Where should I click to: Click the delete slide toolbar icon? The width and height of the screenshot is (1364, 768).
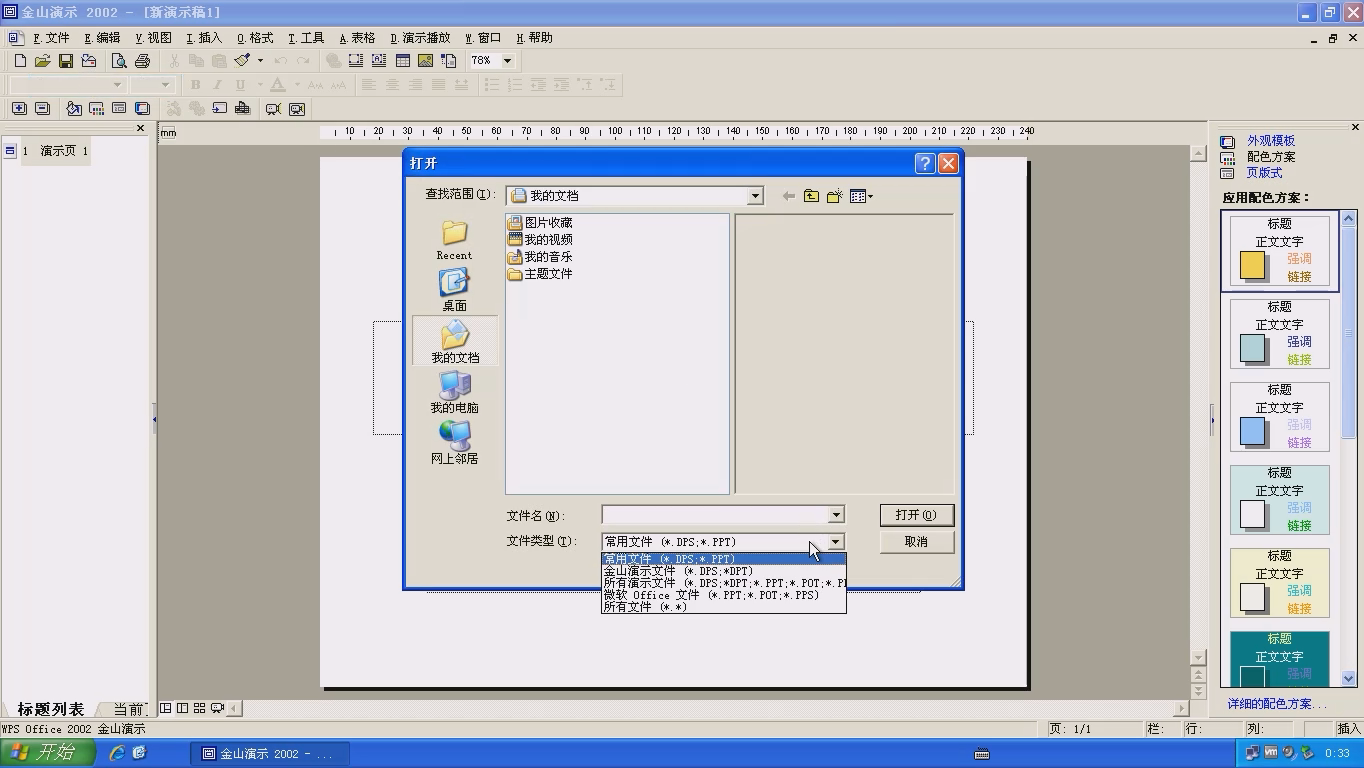point(42,109)
